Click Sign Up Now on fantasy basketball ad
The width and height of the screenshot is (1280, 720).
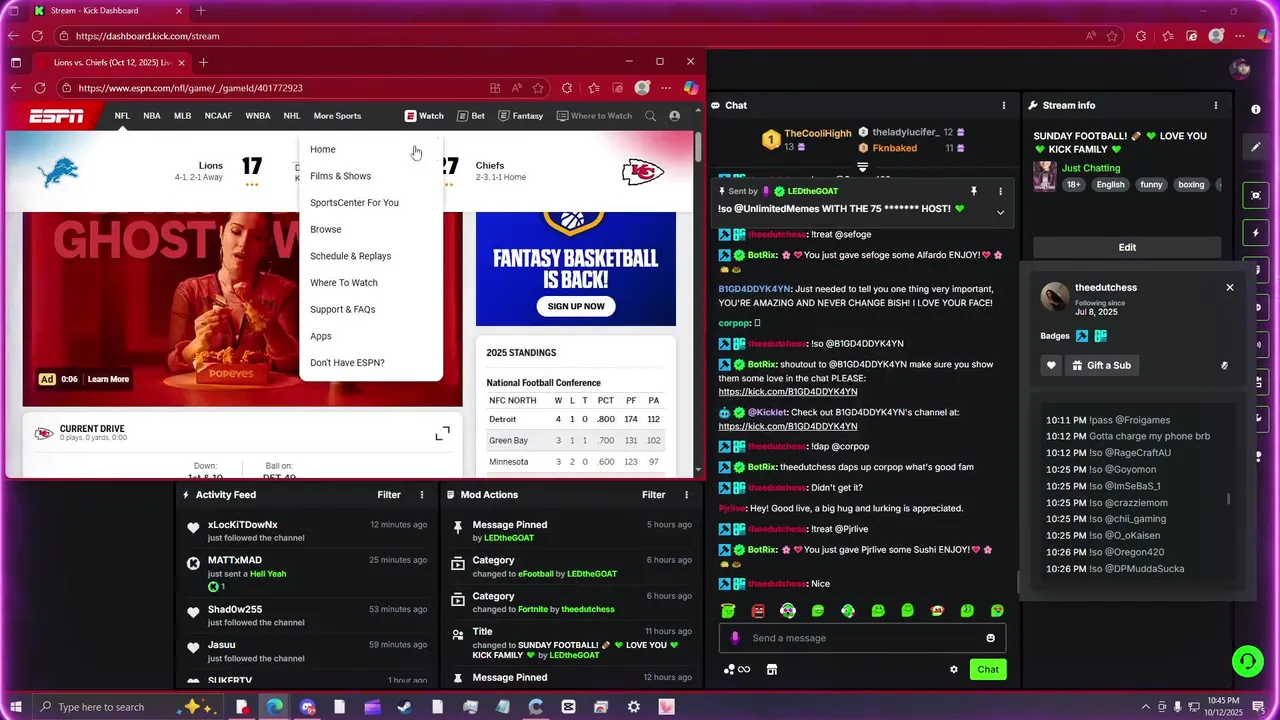pyautogui.click(x=576, y=306)
